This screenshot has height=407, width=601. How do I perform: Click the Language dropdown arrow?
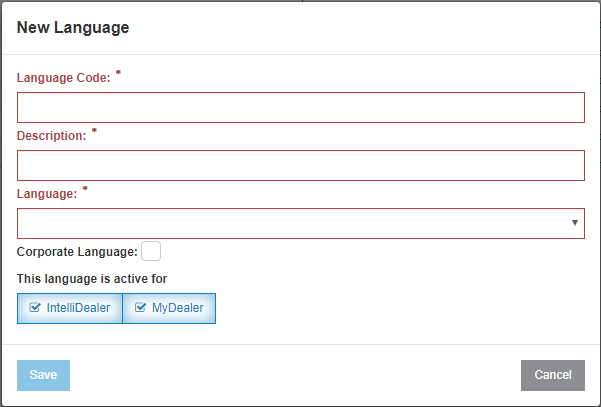point(575,223)
